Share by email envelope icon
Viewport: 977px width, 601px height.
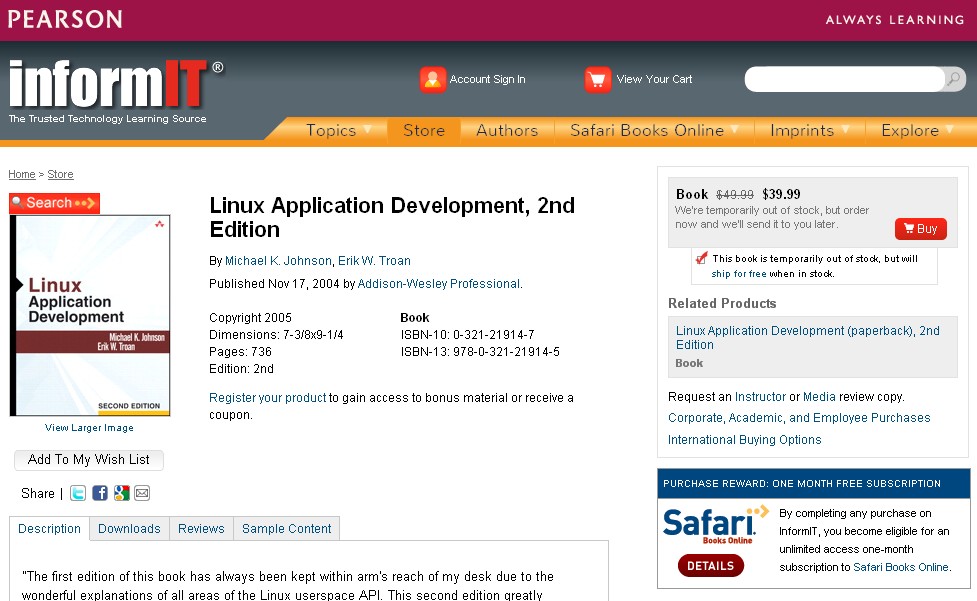[x=142, y=493]
